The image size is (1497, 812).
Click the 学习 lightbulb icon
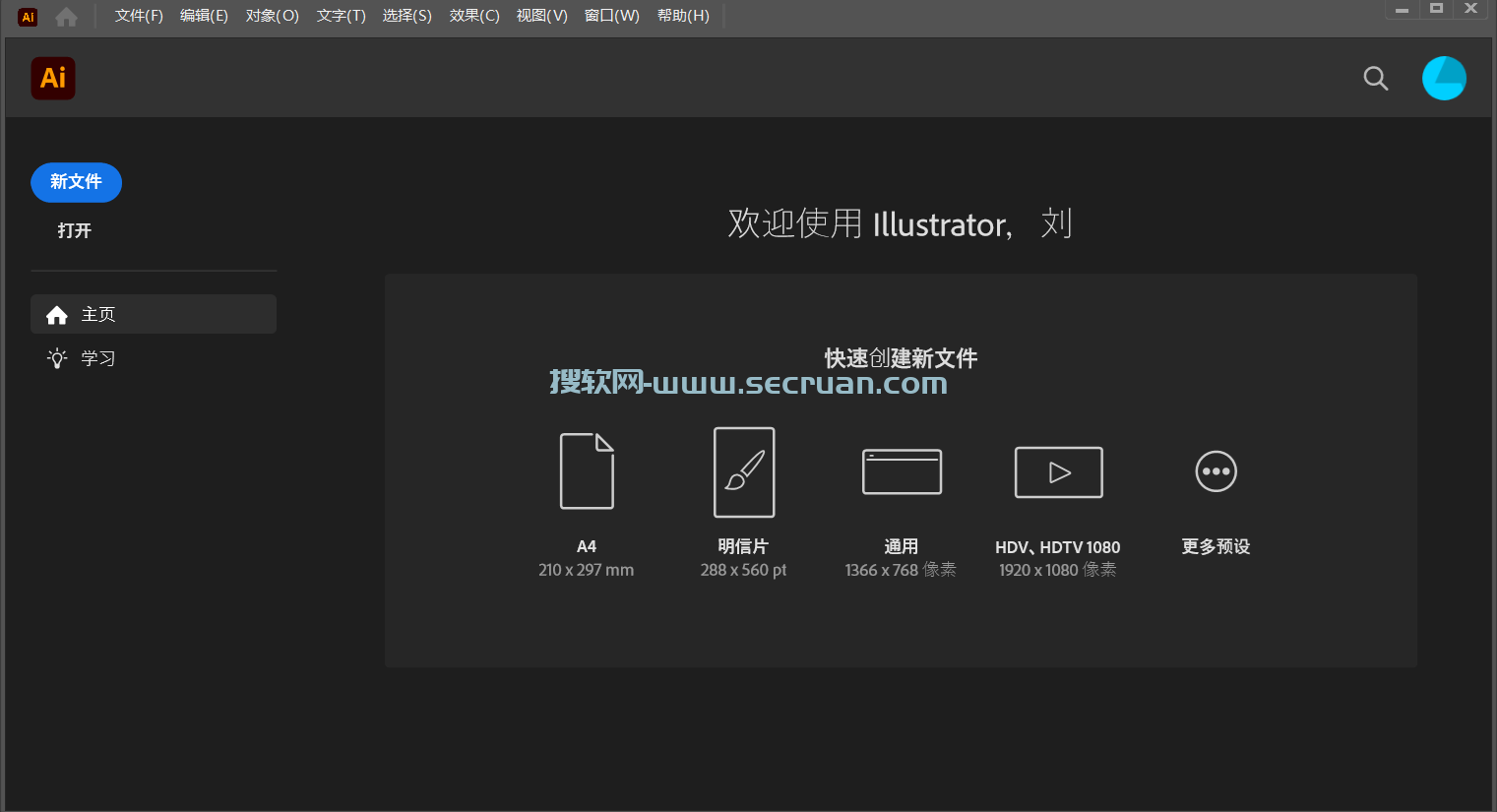57,358
